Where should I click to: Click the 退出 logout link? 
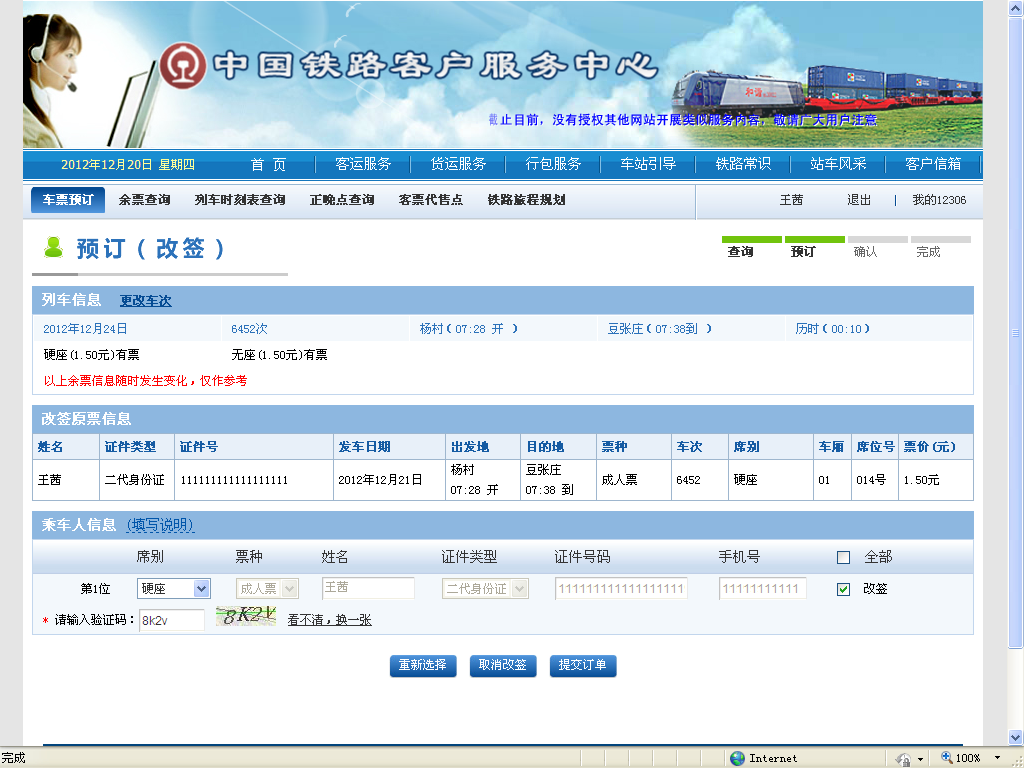(859, 200)
